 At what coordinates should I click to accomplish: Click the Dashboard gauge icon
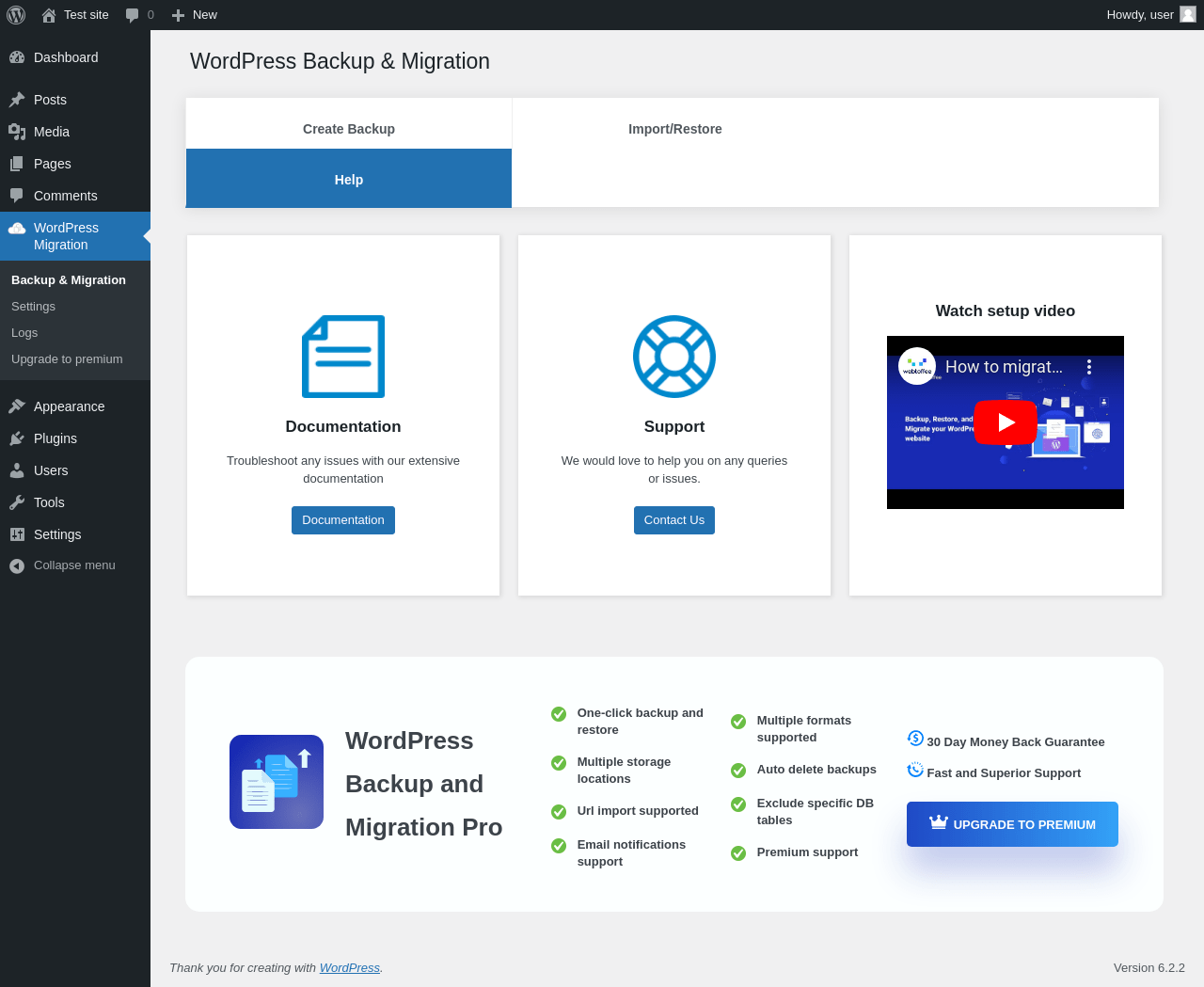pos(17,57)
